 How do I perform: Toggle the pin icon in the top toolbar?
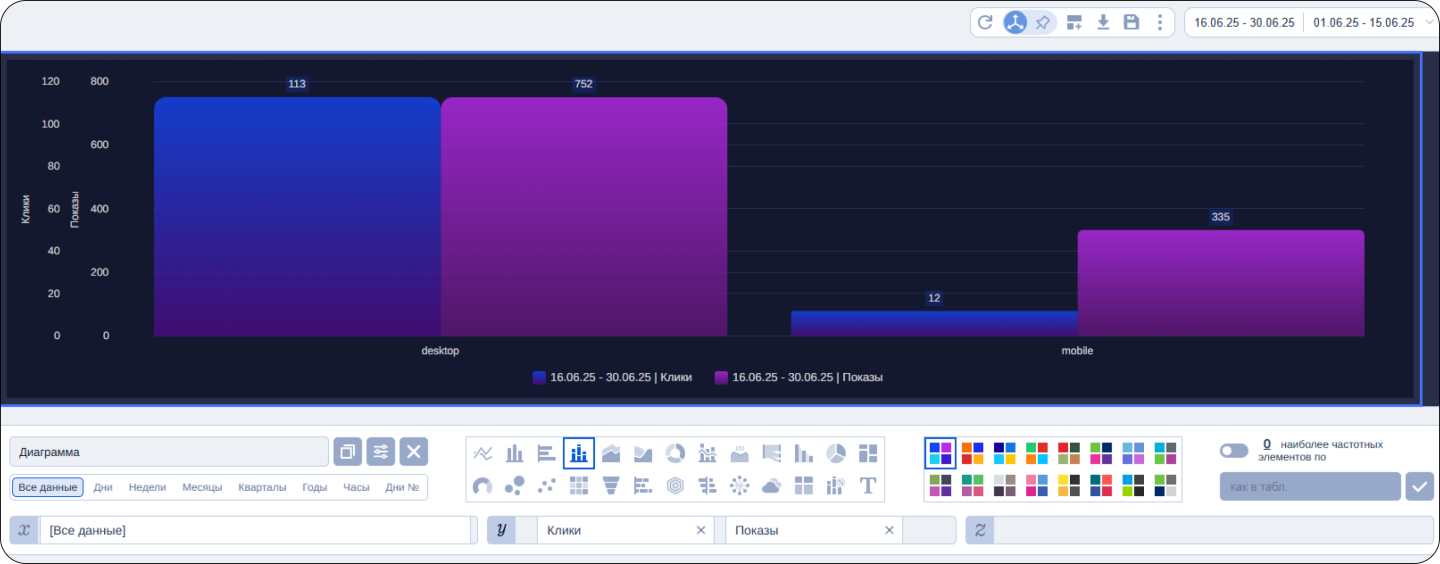coord(1043,22)
